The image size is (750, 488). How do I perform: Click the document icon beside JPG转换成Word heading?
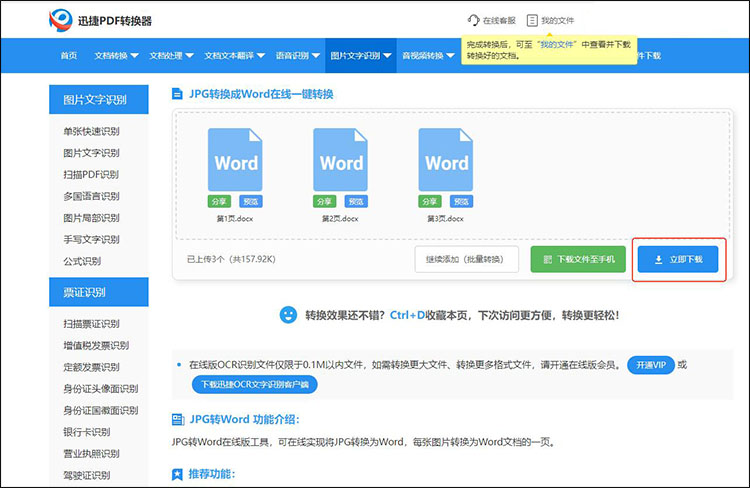[178, 94]
